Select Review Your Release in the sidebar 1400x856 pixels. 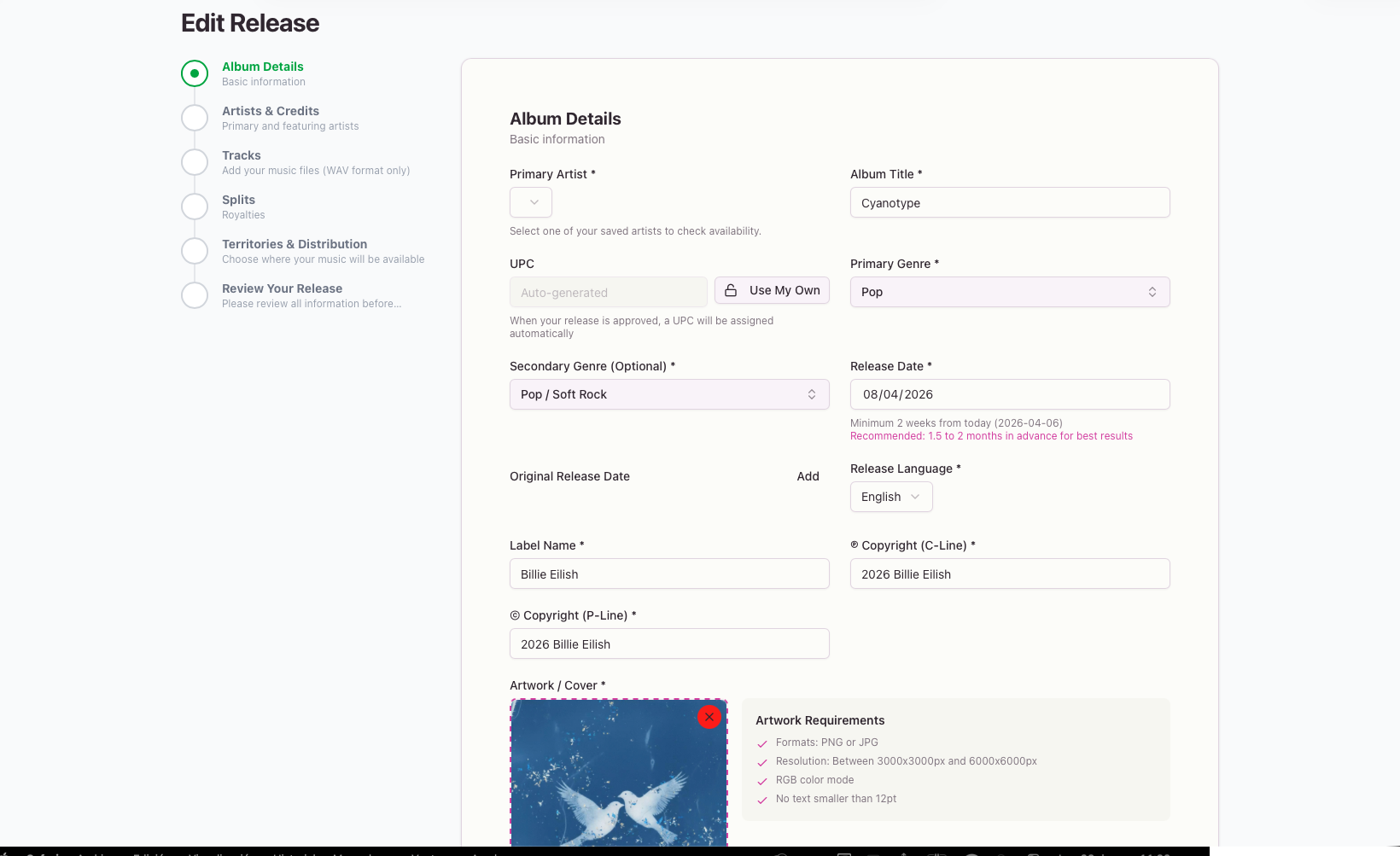(x=283, y=288)
